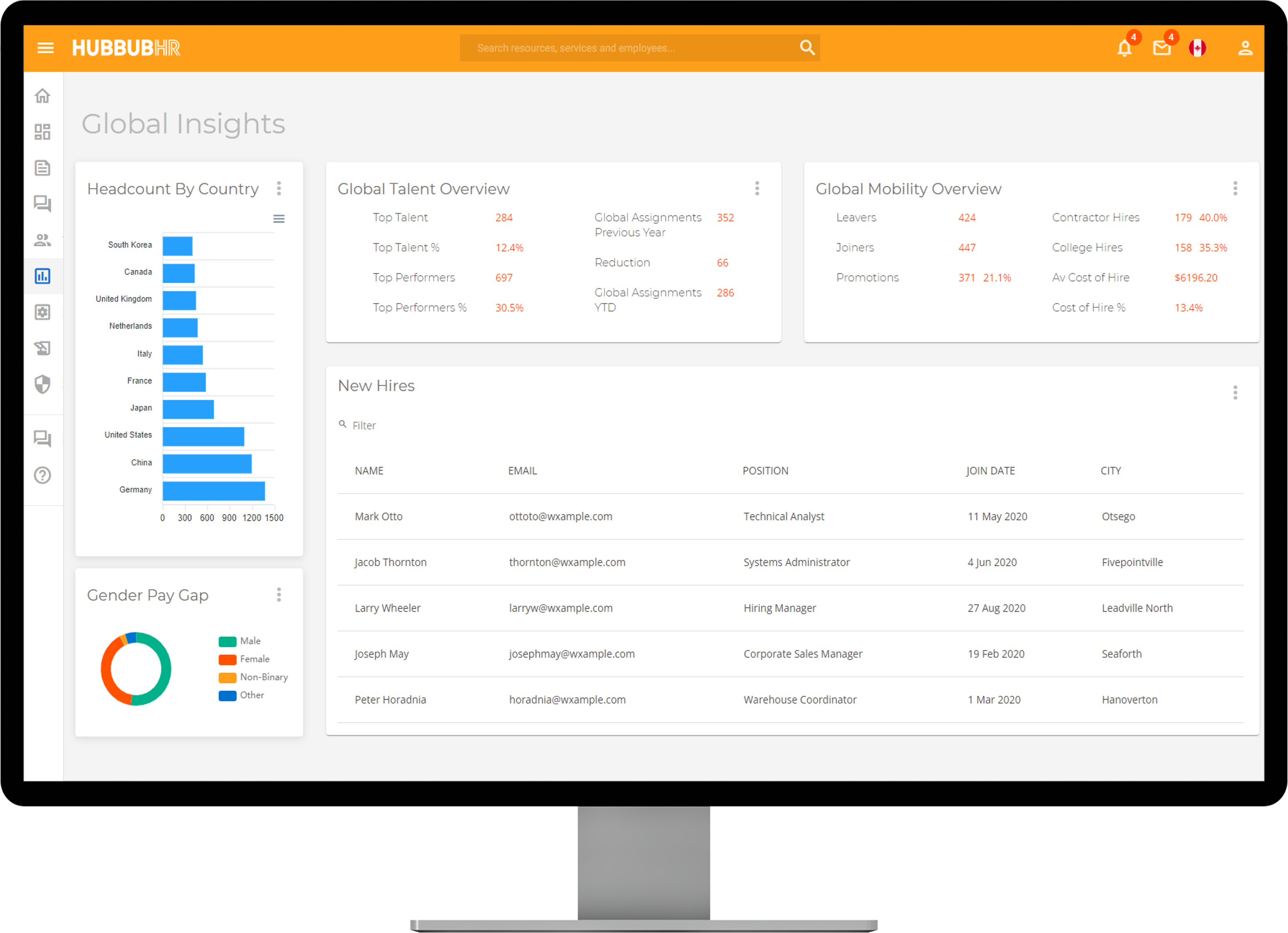Image resolution: width=1288 pixels, height=933 pixels.
Task: Open the dashboard grid sidebar icon
Action: pyautogui.click(x=42, y=132)
